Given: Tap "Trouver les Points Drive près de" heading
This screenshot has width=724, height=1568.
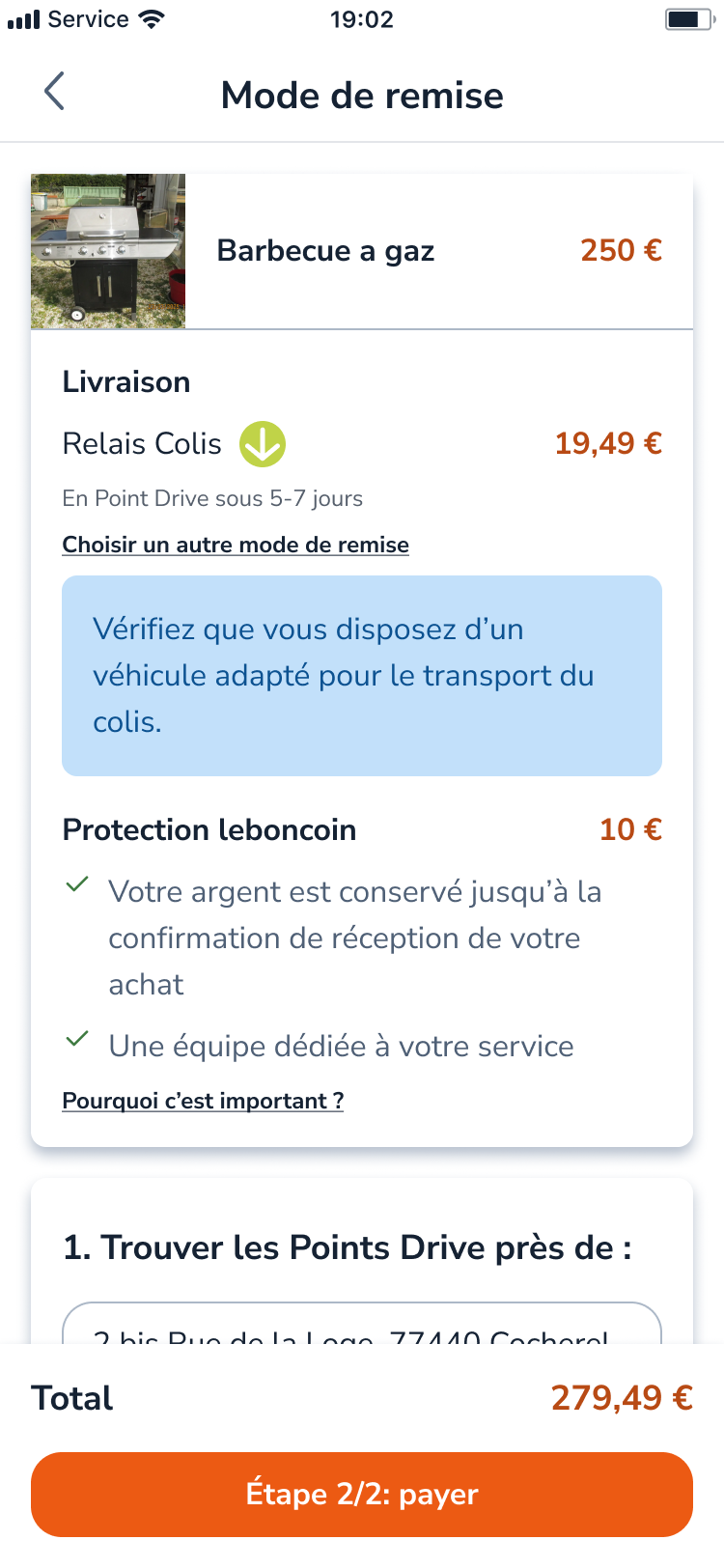Looking at the screenshot, I should [348, 1247].
